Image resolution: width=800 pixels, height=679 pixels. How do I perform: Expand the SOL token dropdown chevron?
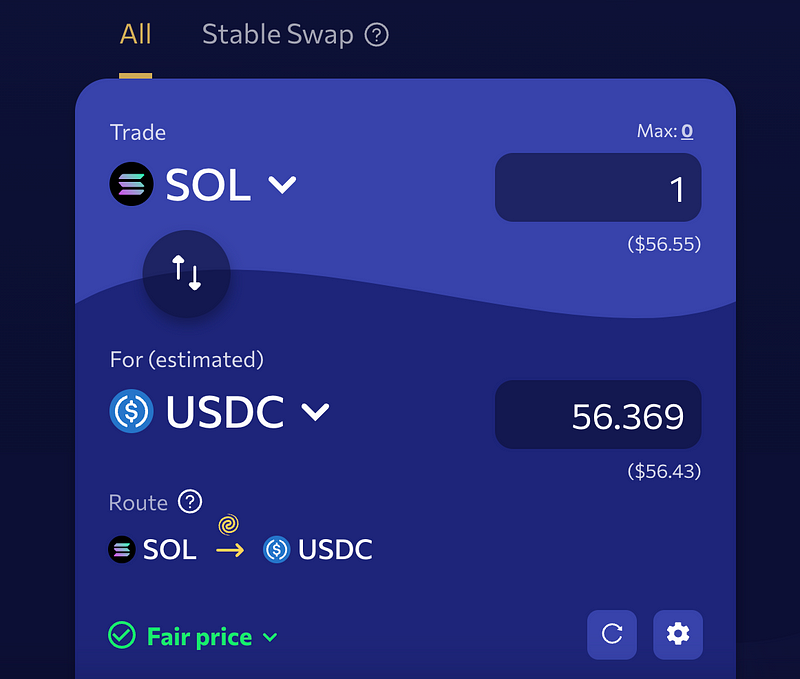point(282,185)
